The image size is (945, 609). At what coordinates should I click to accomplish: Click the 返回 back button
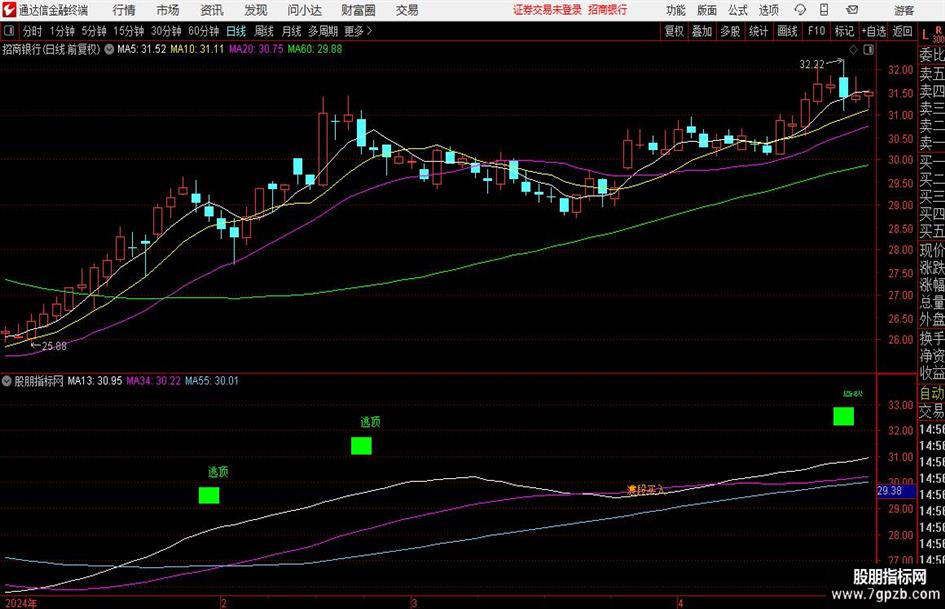tap(902, 31)
